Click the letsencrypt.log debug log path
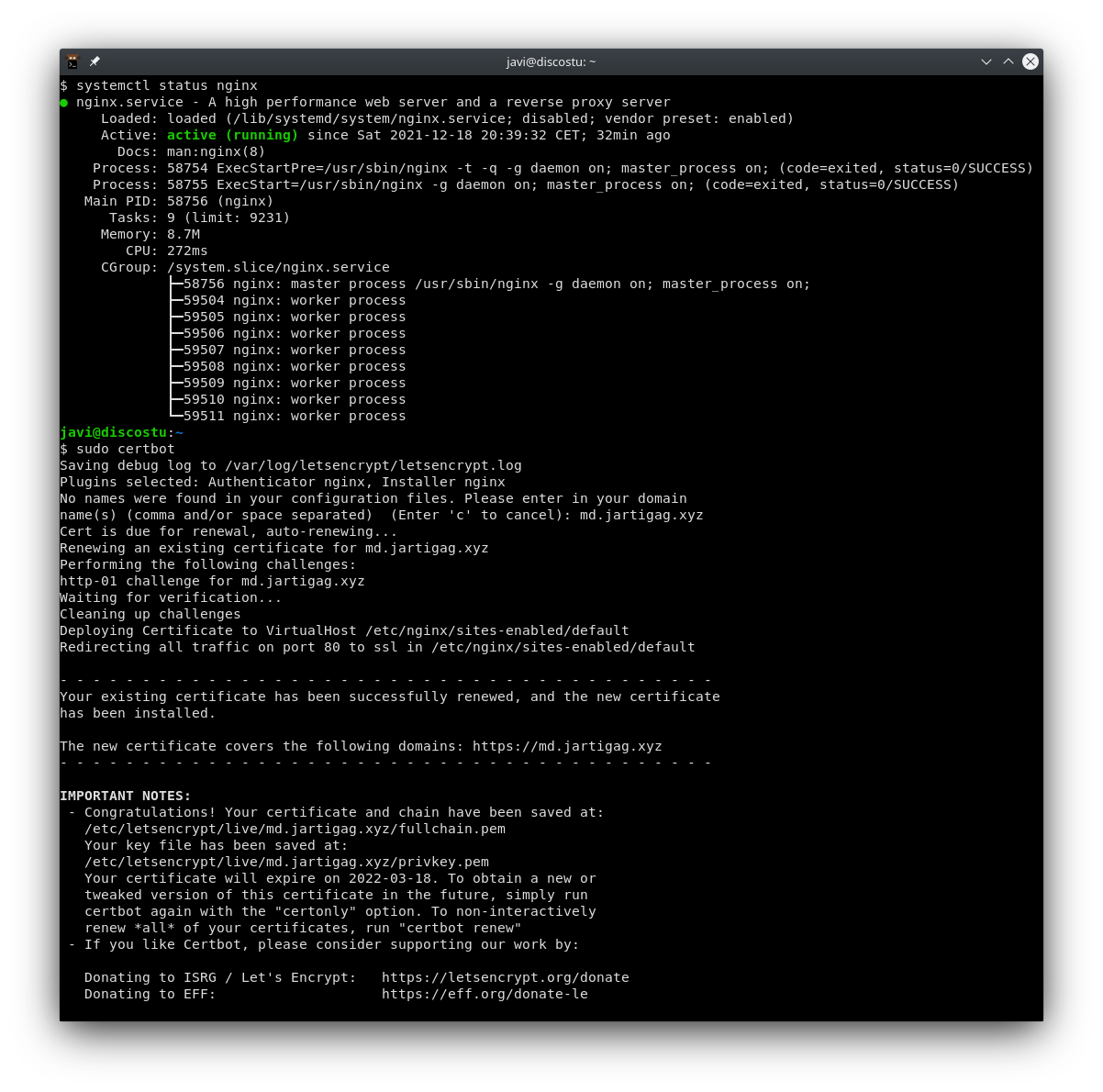Viewport: 1103px width, 1092px height. (x=373, y=465)
